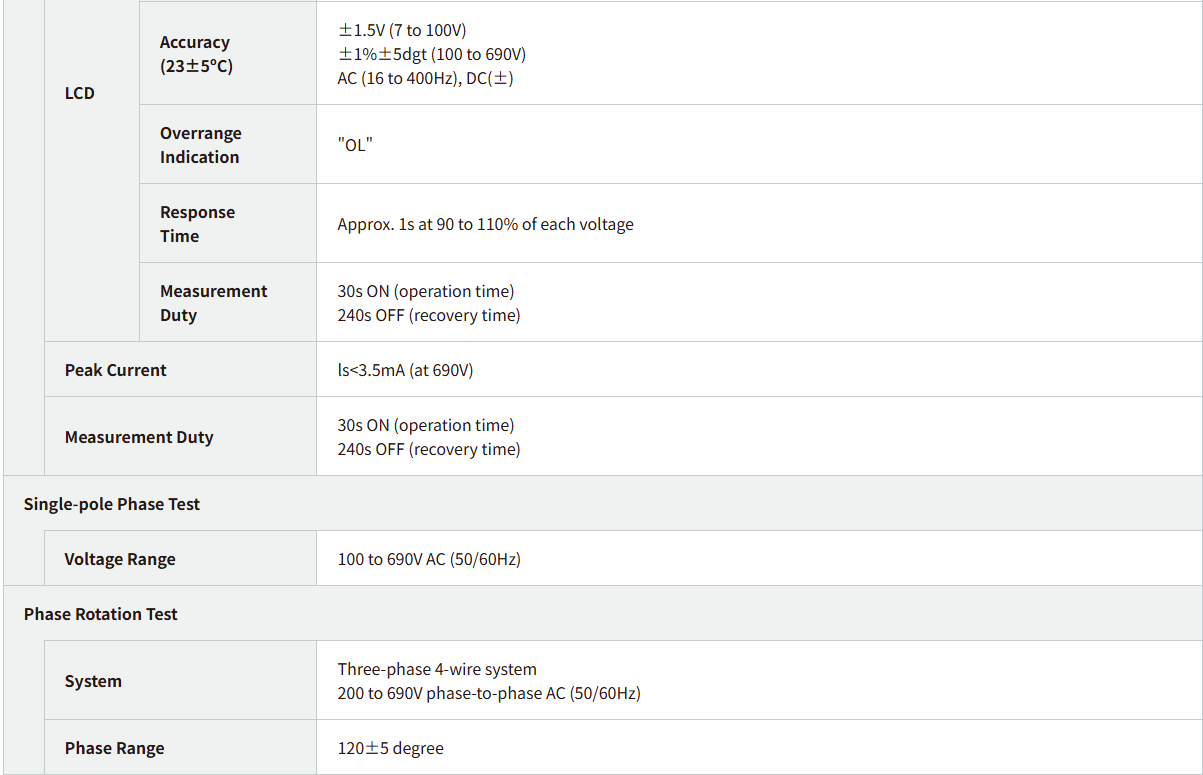Select the "OL" overrange value
This screenshot has width=1203, height=775.
[x=355, y=145]
